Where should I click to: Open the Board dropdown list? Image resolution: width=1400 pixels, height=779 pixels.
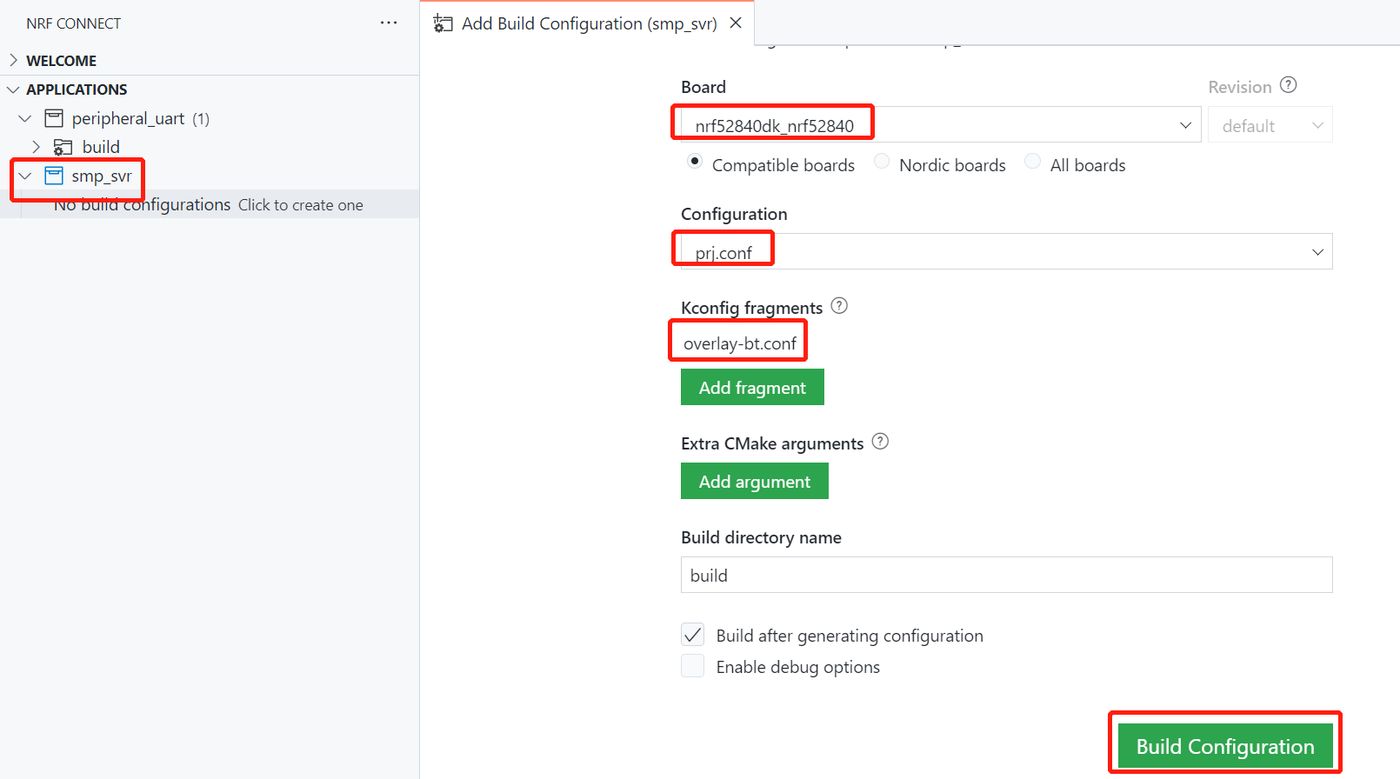1185,126
